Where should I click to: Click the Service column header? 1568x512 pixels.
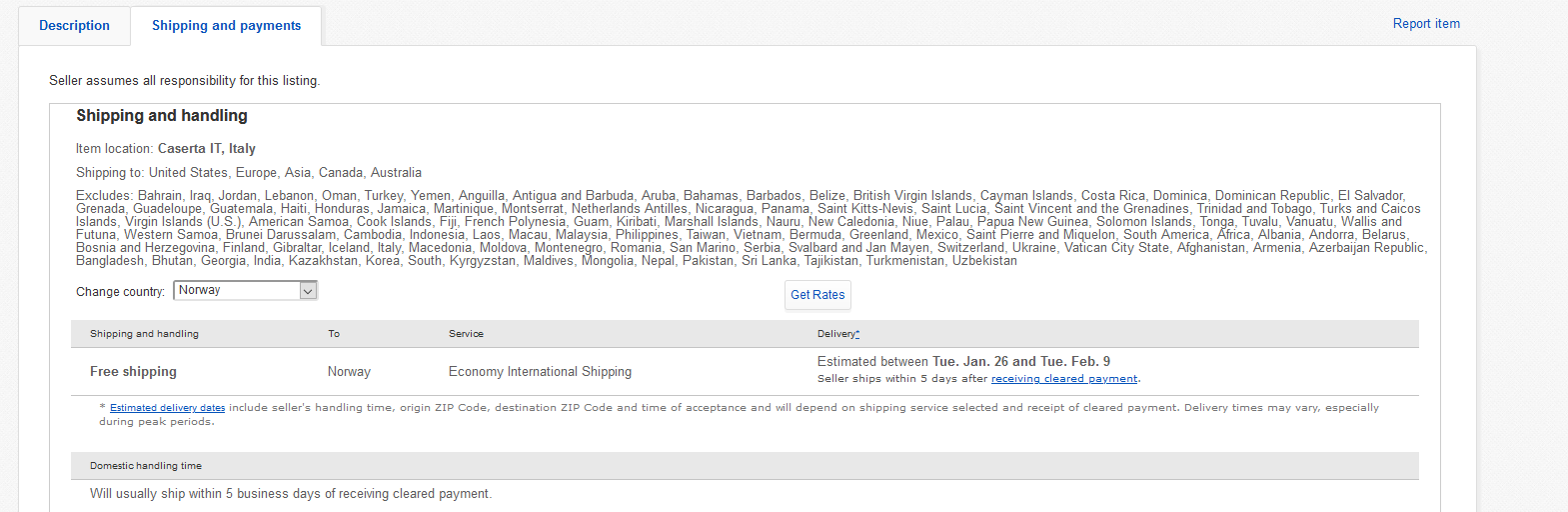click(466, 334)
